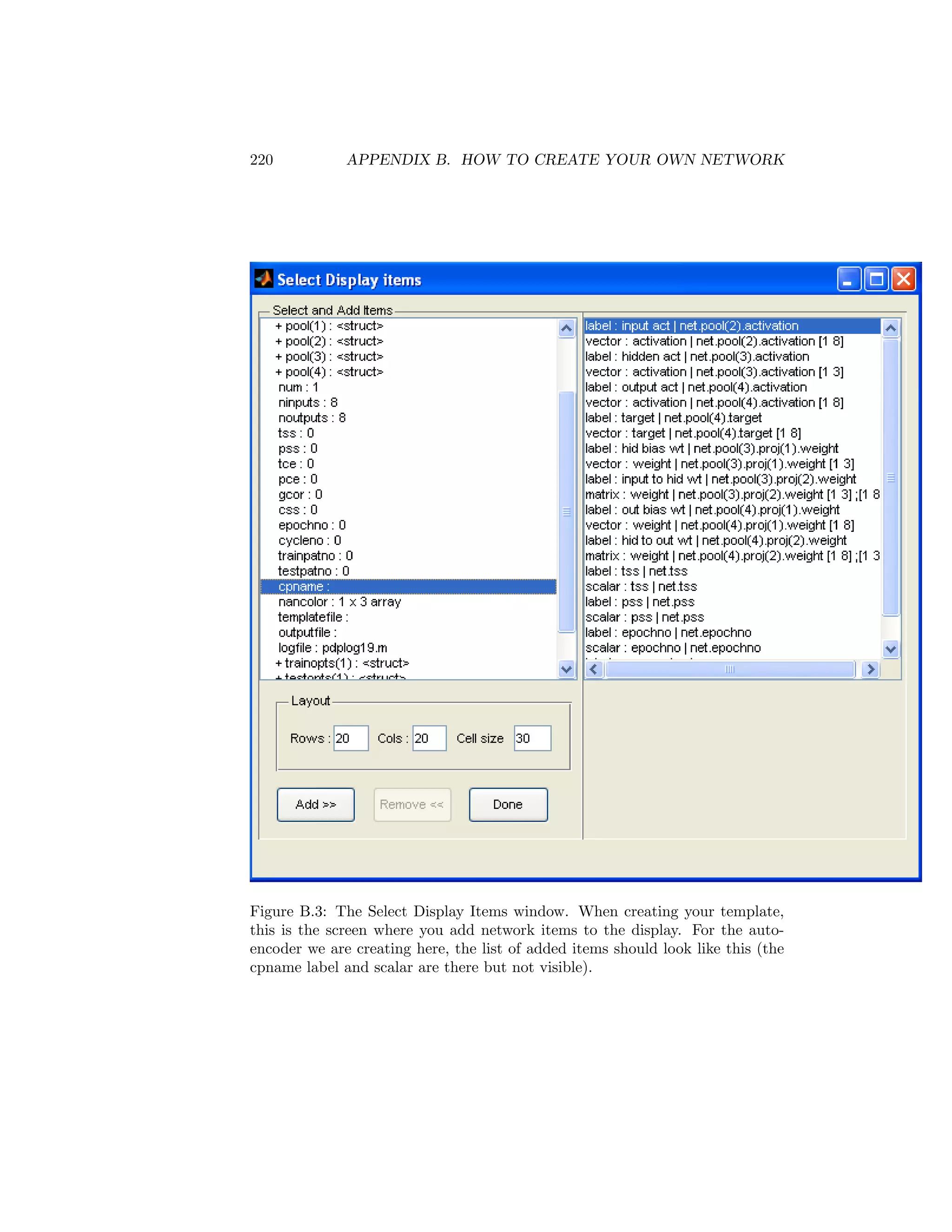
Task: Select 'label : output act' added item
Action: [733, 387]
